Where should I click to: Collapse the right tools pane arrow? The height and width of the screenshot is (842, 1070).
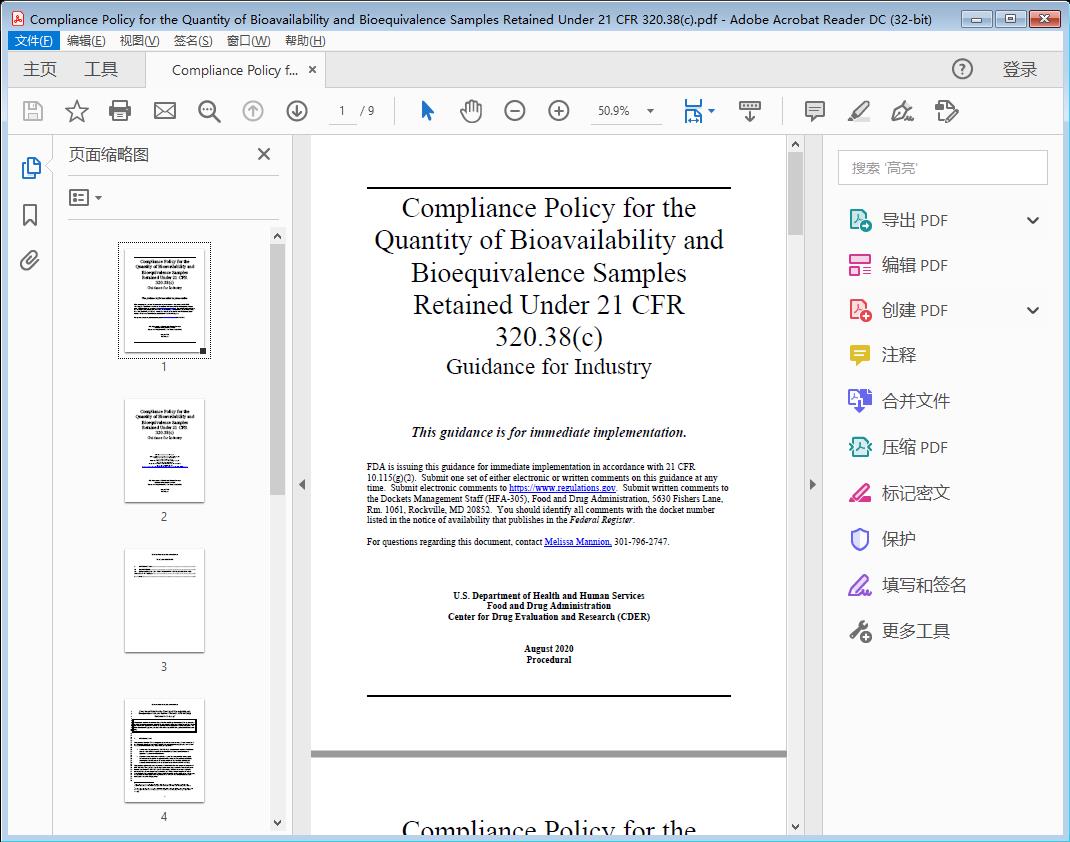click(812, 484)
